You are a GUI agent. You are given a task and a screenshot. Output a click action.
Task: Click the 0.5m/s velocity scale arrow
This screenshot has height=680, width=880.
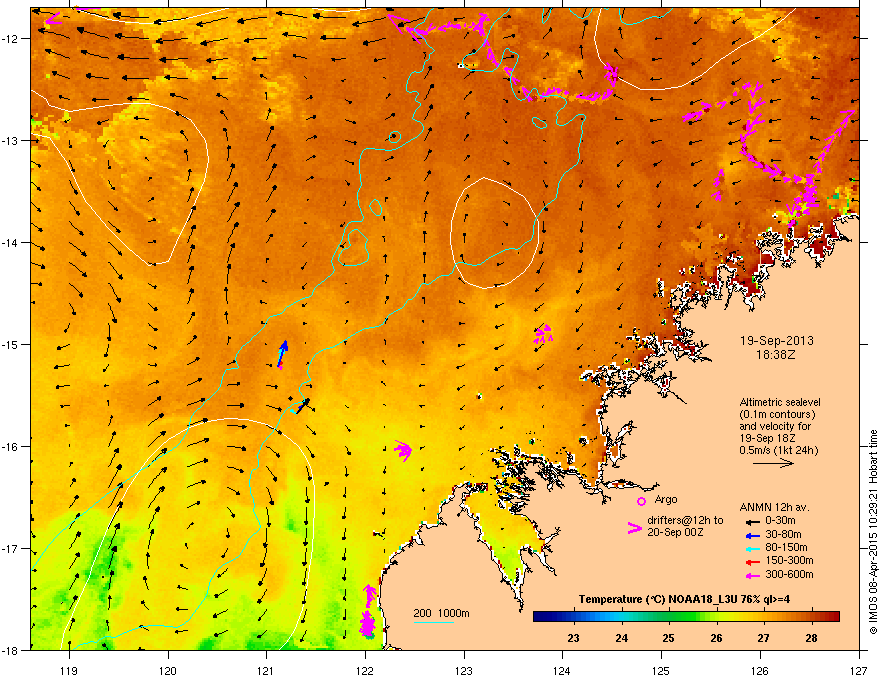point(773,463)
